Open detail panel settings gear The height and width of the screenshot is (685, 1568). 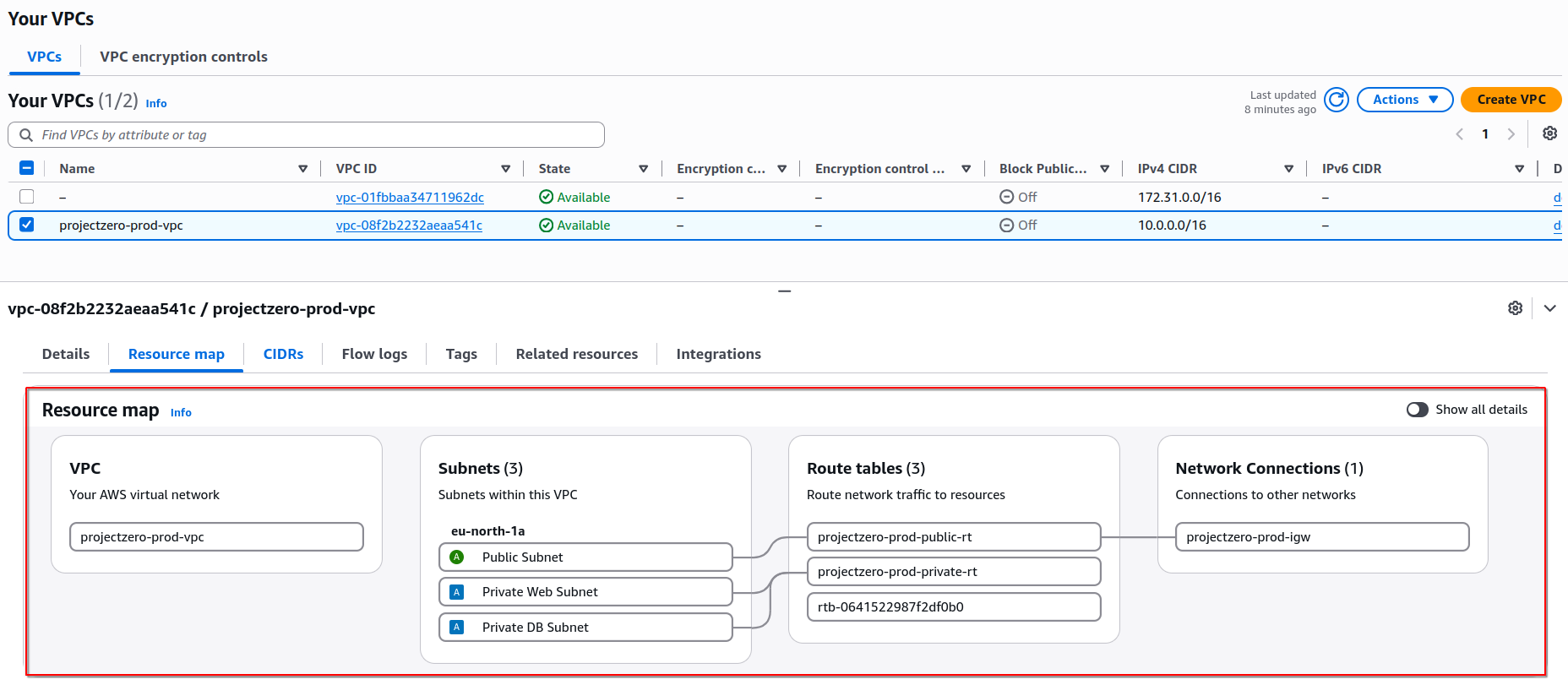[x=1516, y=308]
